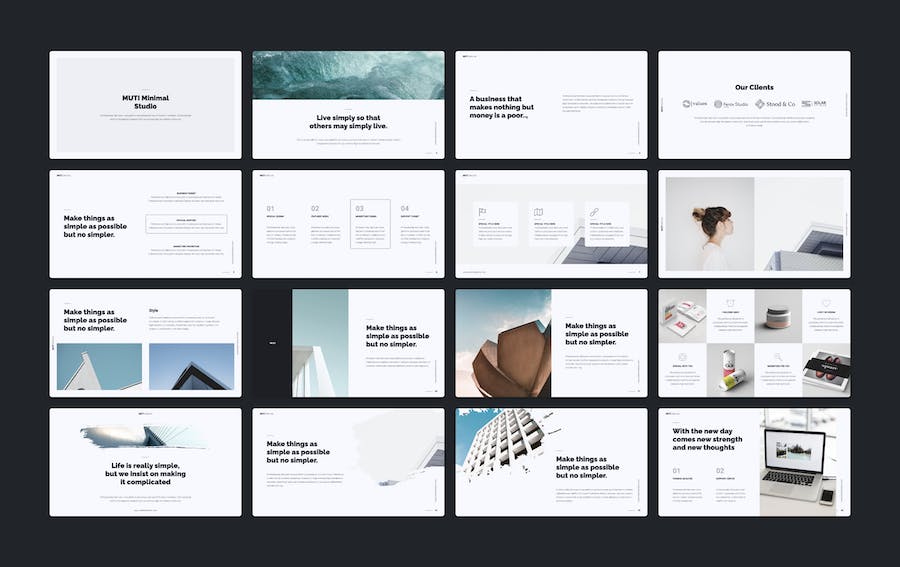The image size is (900, 567).
Task: Click the Stood & Co client logo
Action: click(x=775, y=104)
